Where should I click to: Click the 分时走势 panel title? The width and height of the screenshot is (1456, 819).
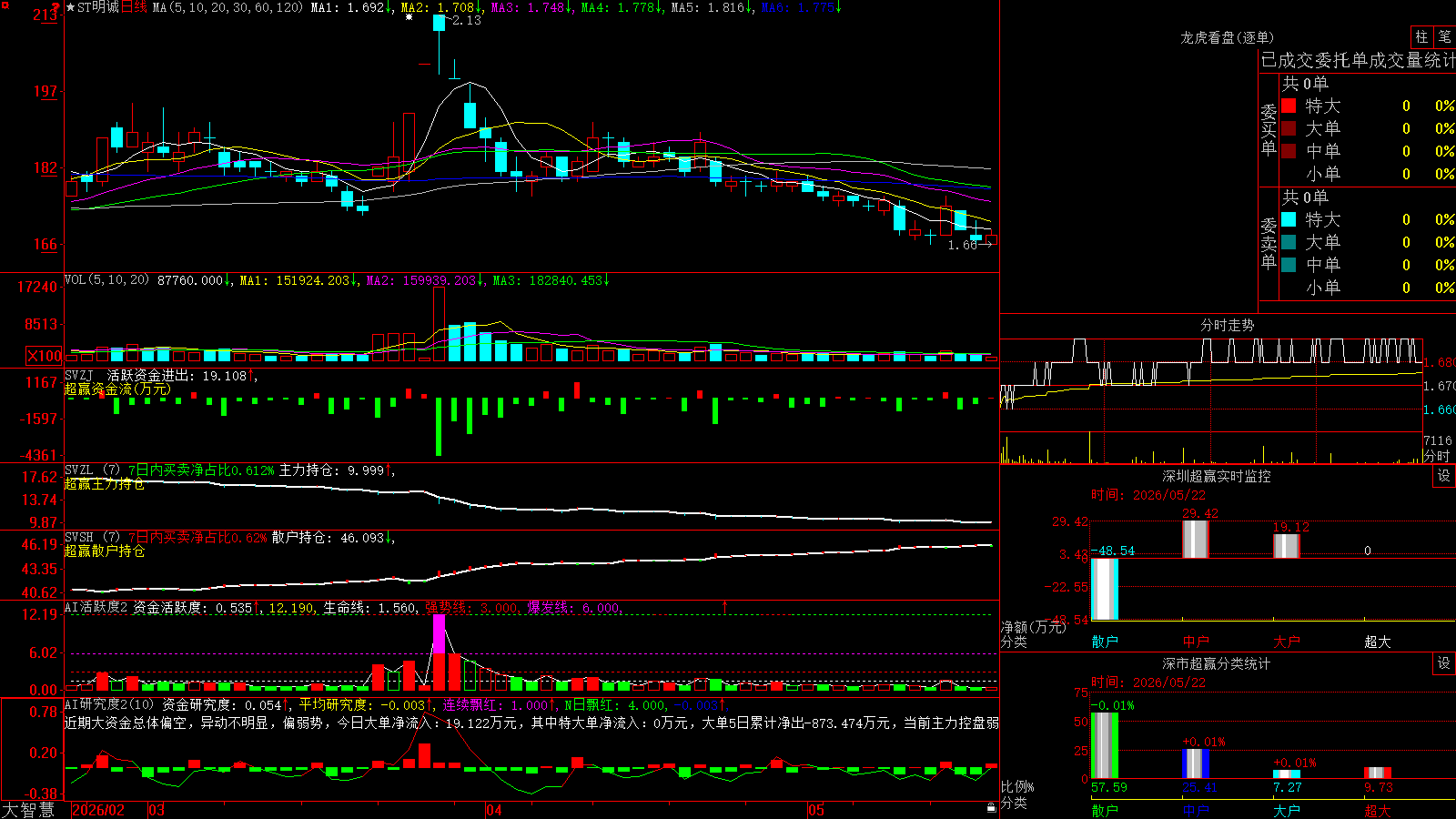click(1227, 325)
